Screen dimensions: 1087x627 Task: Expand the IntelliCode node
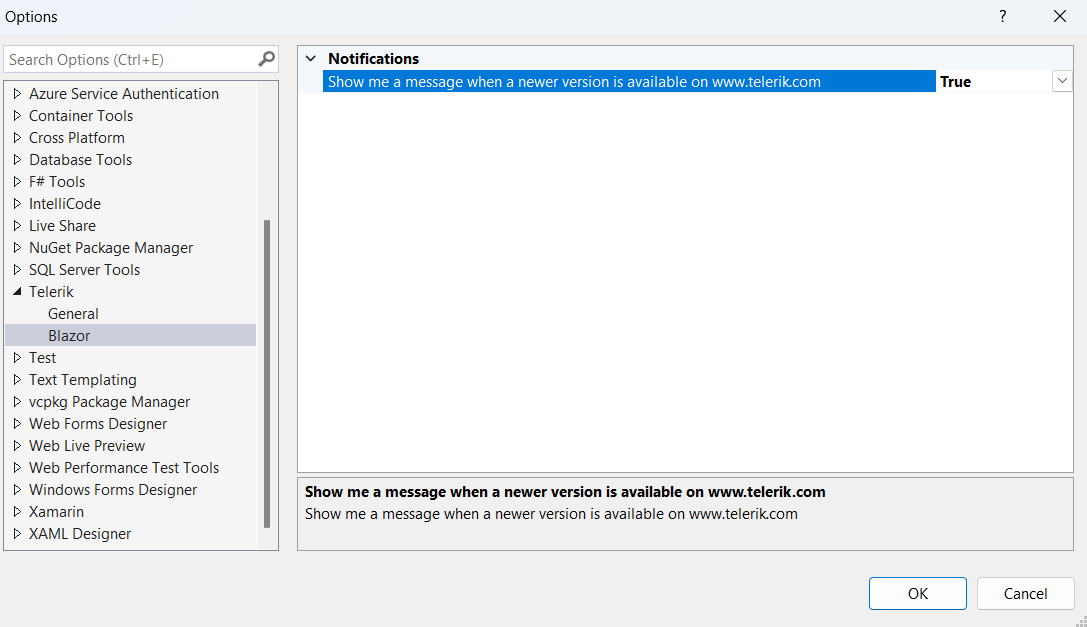[x=17, y=203]
